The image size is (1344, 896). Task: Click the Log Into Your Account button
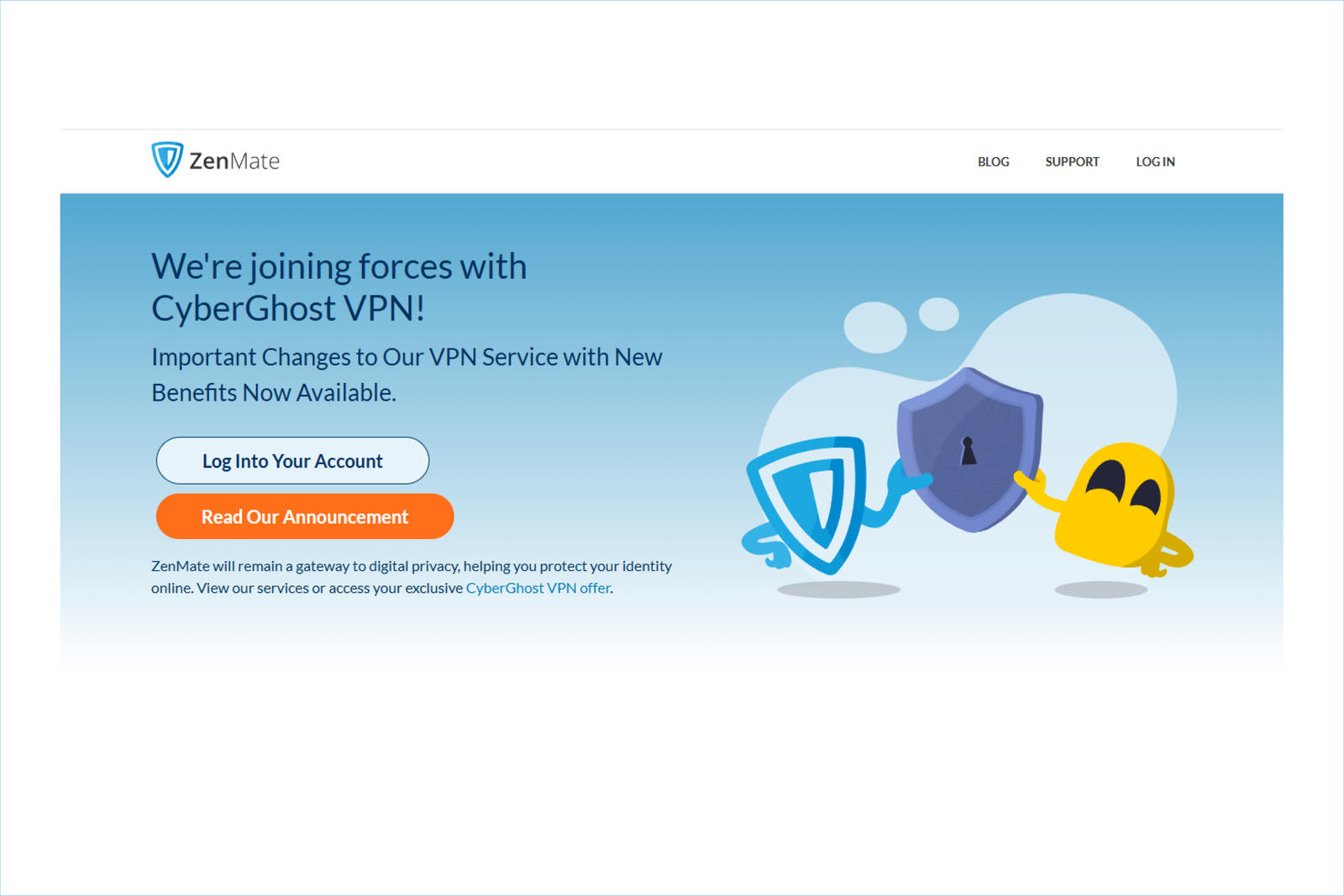(x=292, y=460)
